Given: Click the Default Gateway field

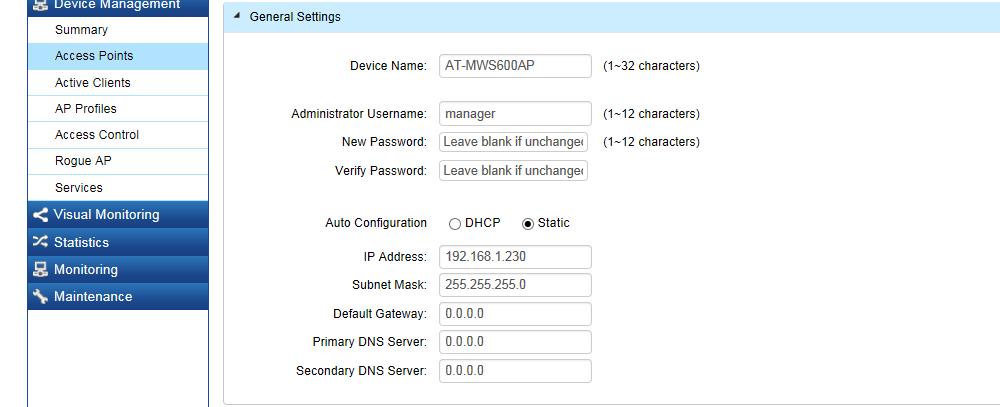Looking at the screenshot, I should point(515,314).
